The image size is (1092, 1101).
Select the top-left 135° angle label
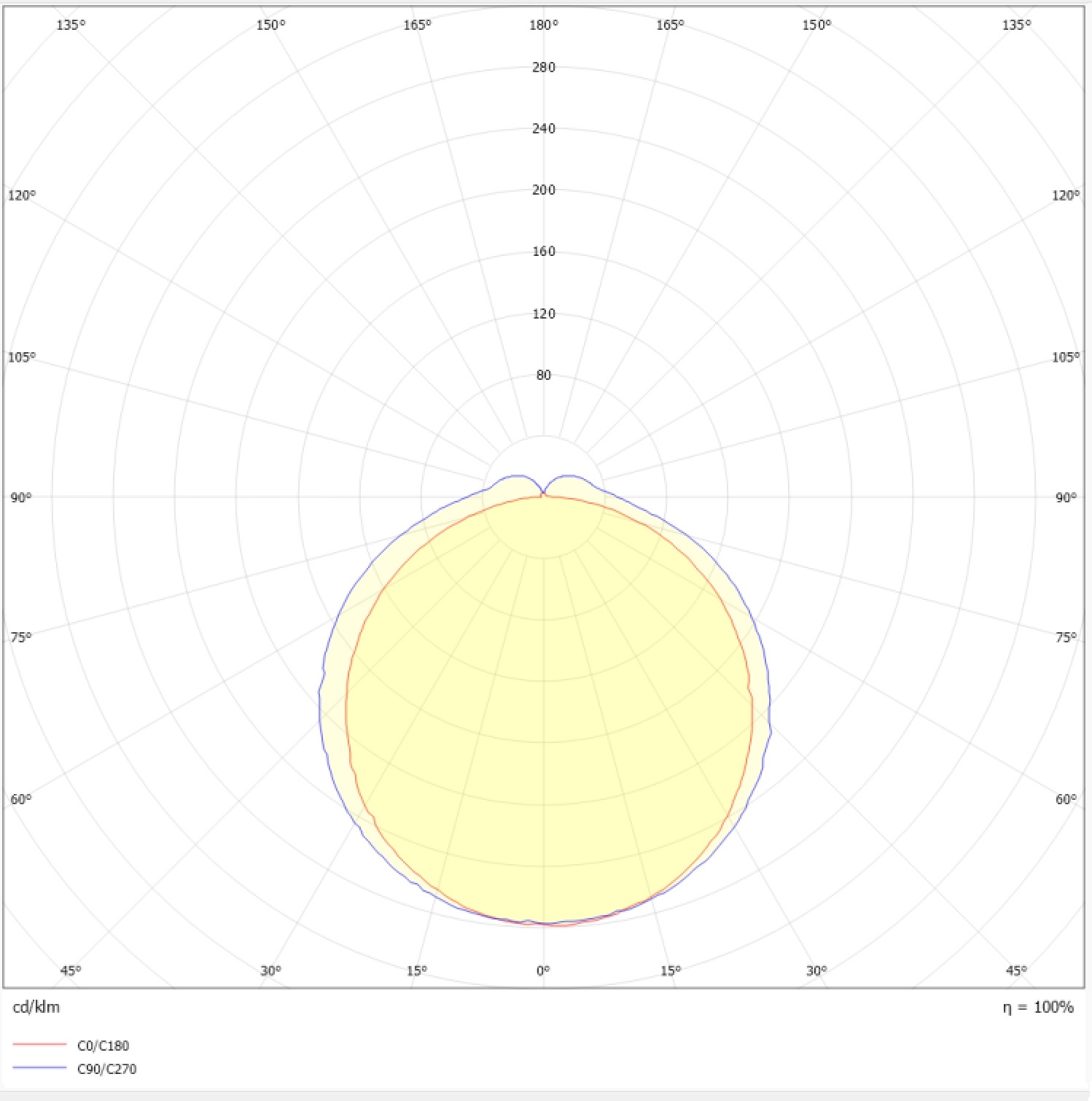point(71,26)
